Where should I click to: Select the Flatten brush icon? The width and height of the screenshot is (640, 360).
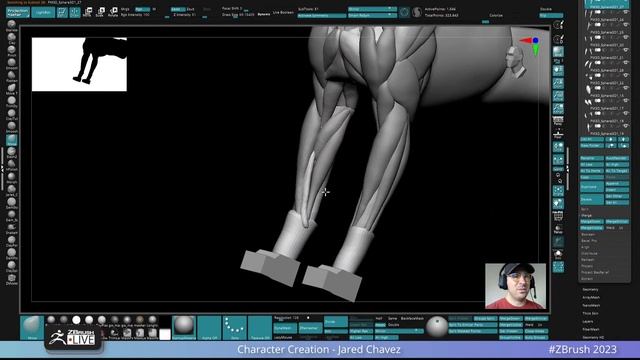click(x=11, y=76)
